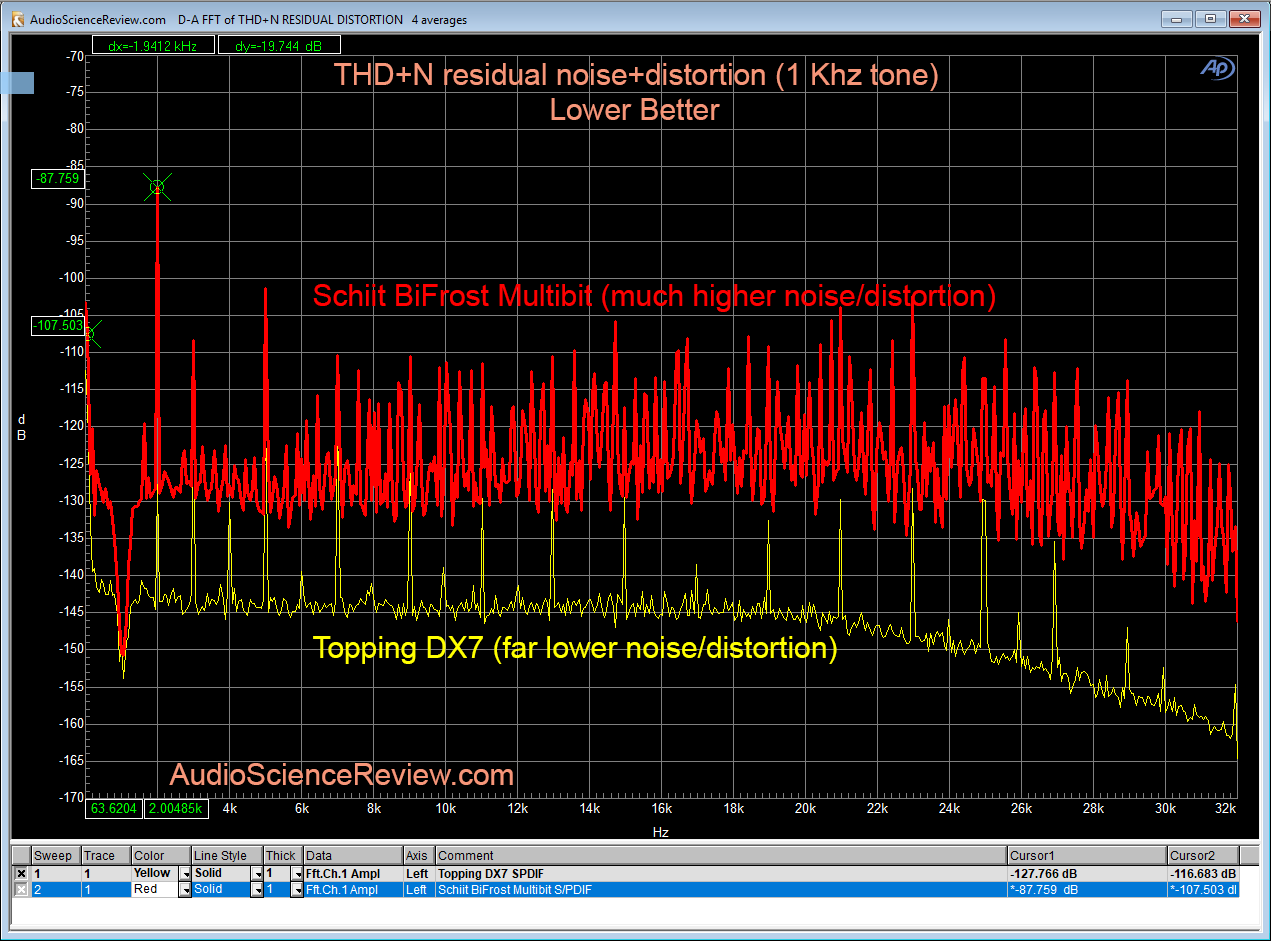Image resolution: width=1271 pixels, height=941 pixels.
Task: Click the dB y-axis label
Action: coord(21,427)
